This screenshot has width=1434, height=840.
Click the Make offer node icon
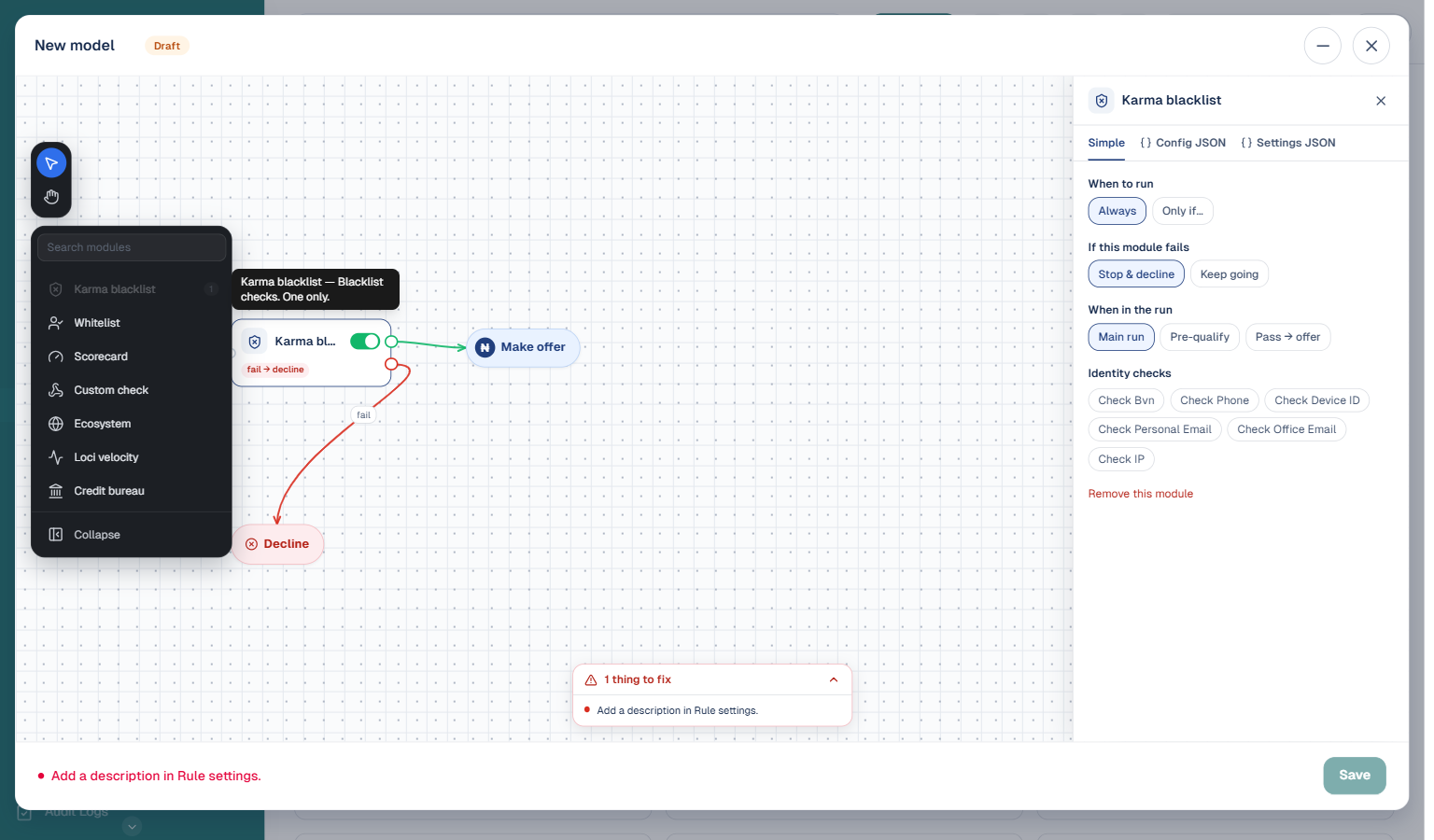485,347
